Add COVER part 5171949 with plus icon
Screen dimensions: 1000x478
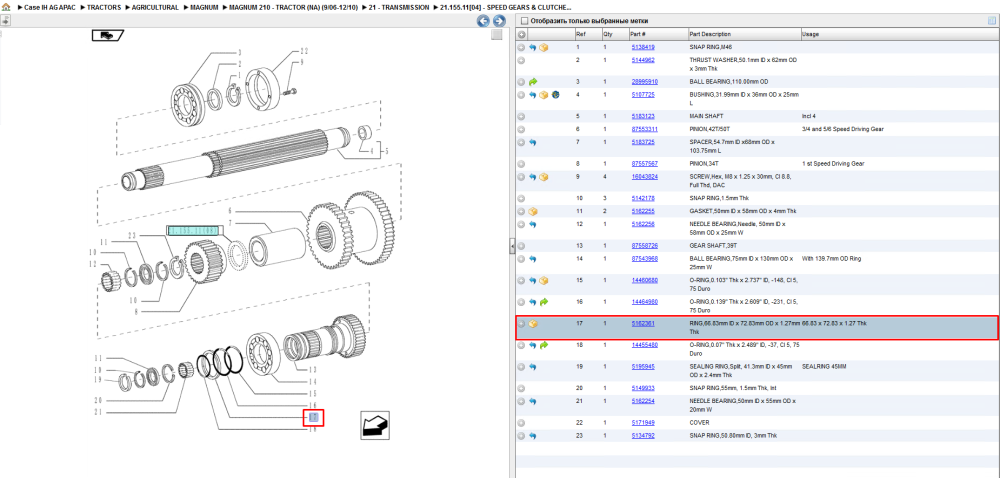[x=521, y=423]
